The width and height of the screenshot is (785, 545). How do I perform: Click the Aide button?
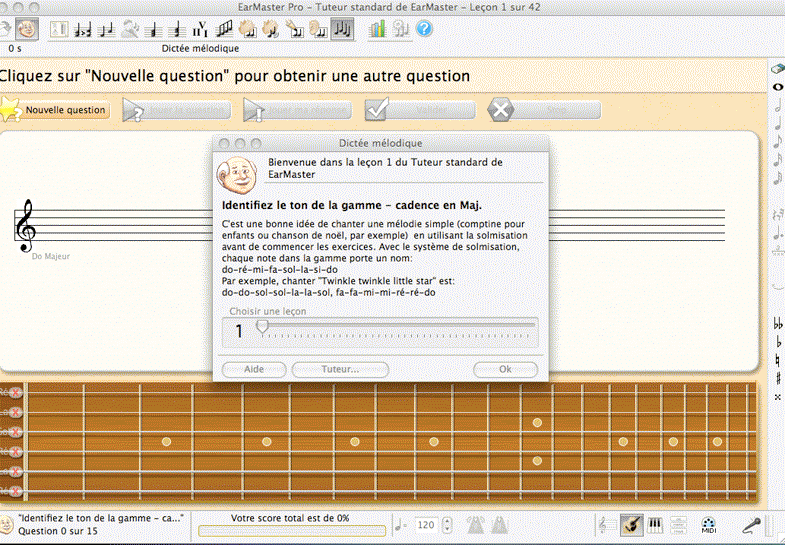click(254, 369)
